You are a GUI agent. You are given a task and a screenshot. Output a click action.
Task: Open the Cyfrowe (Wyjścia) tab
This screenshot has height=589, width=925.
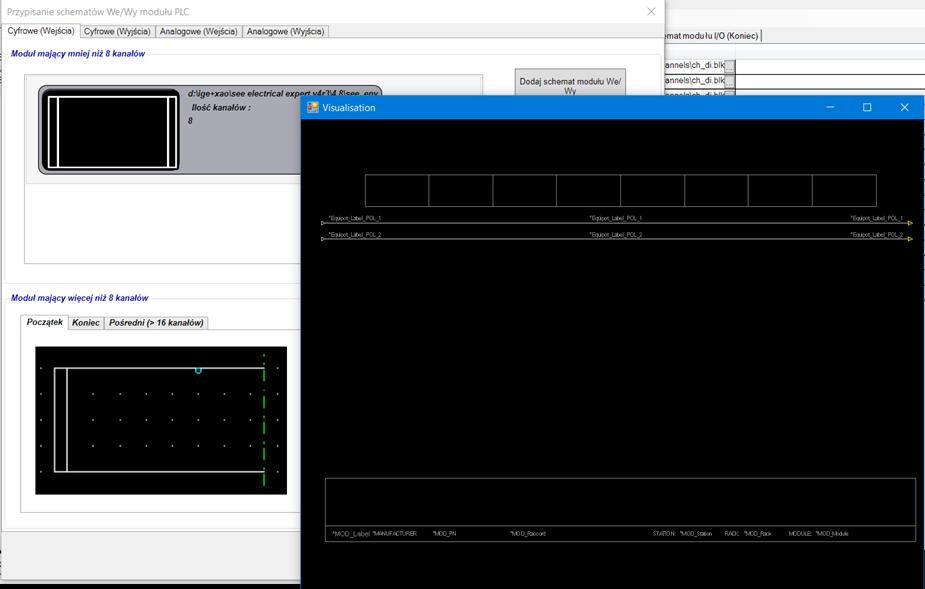[x=117, y=31]
